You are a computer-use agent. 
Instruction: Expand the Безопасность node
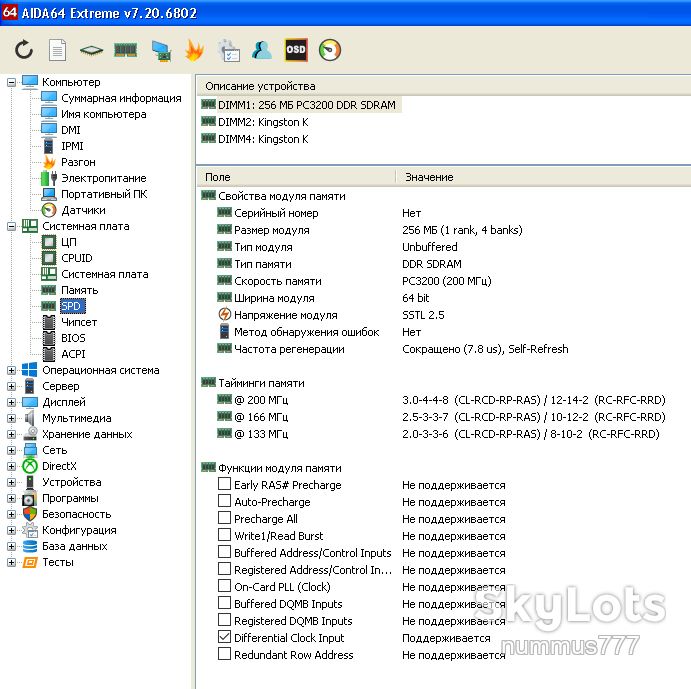(x=11, y=514)
